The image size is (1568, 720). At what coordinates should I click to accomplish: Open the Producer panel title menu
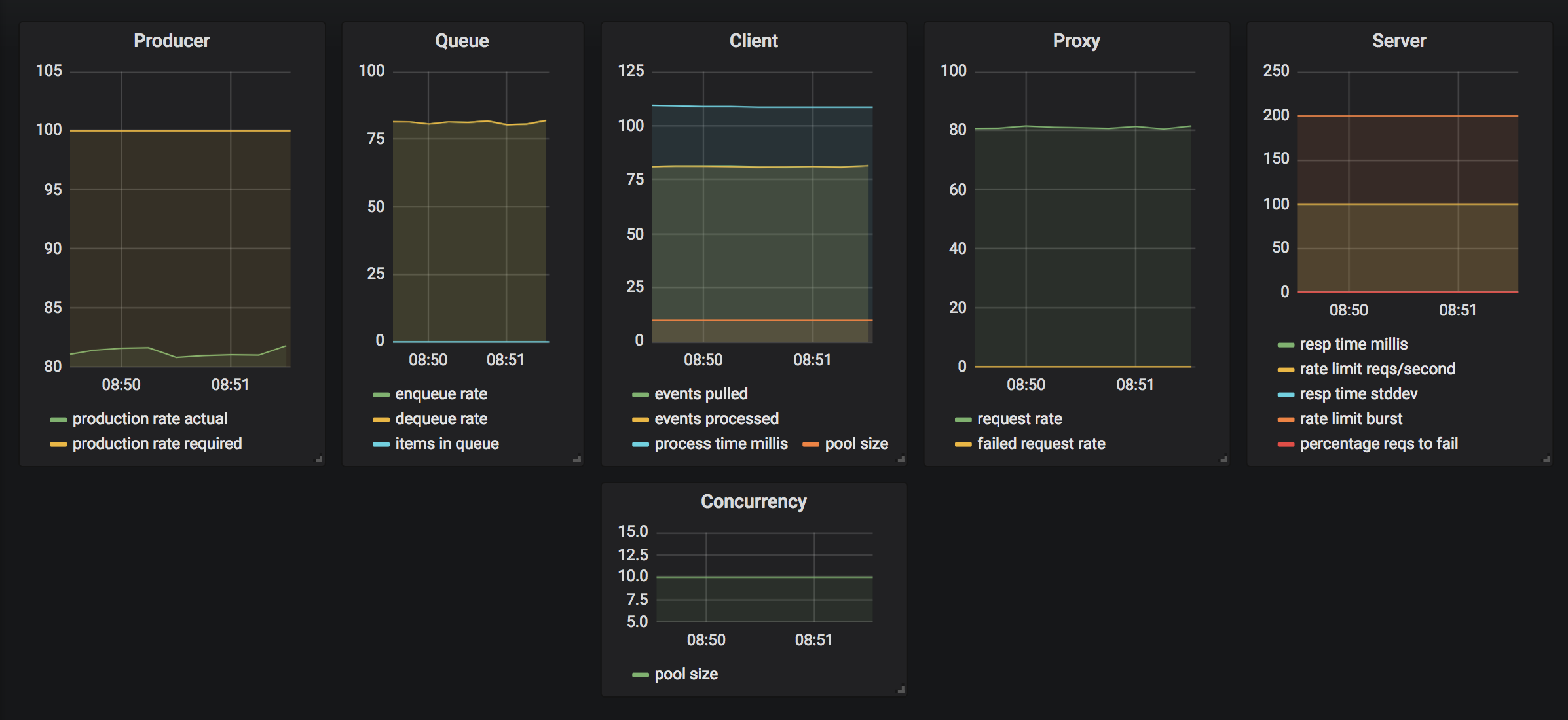click(172, 41)
